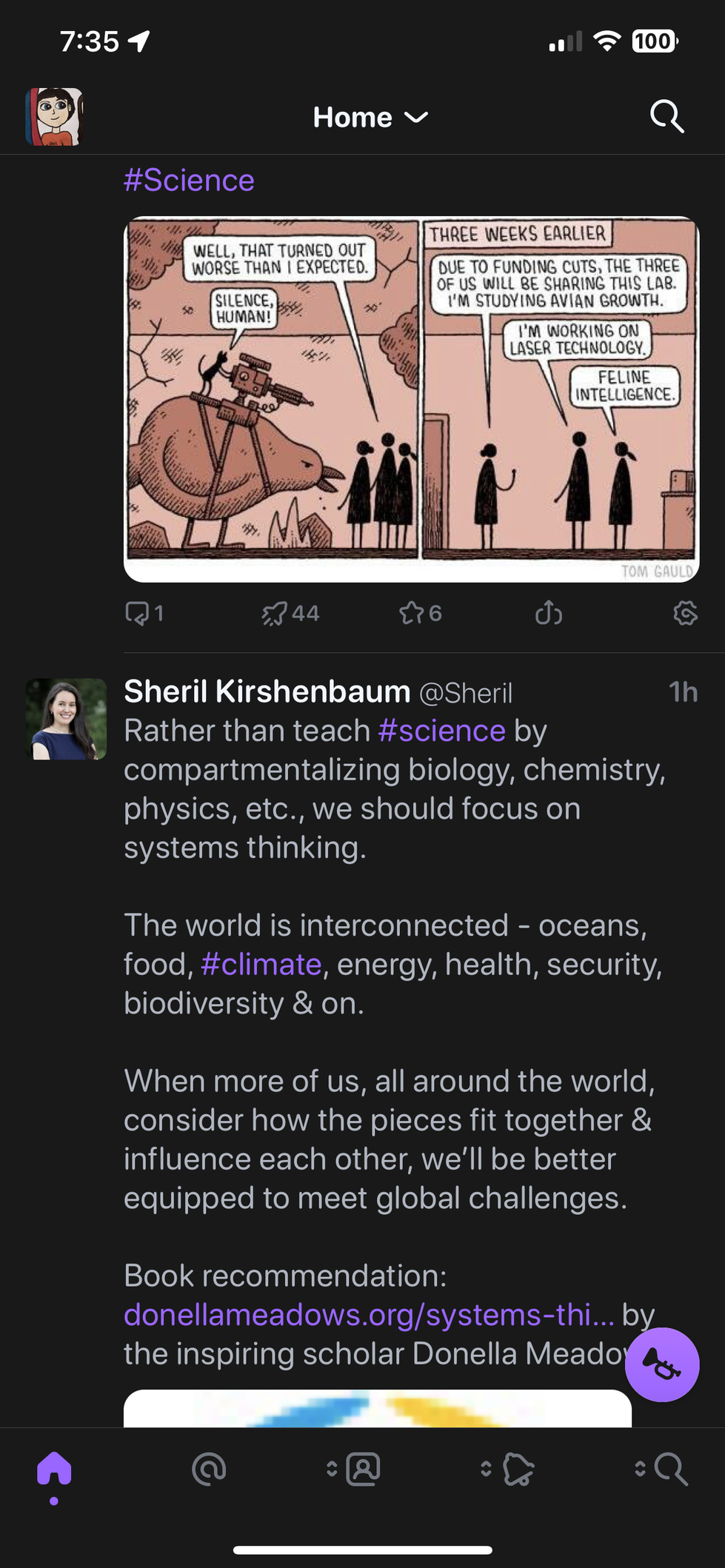View Sheril Kirshenbaum's profile picture
Screen dimensions: 725x1568
coord(66,719)
